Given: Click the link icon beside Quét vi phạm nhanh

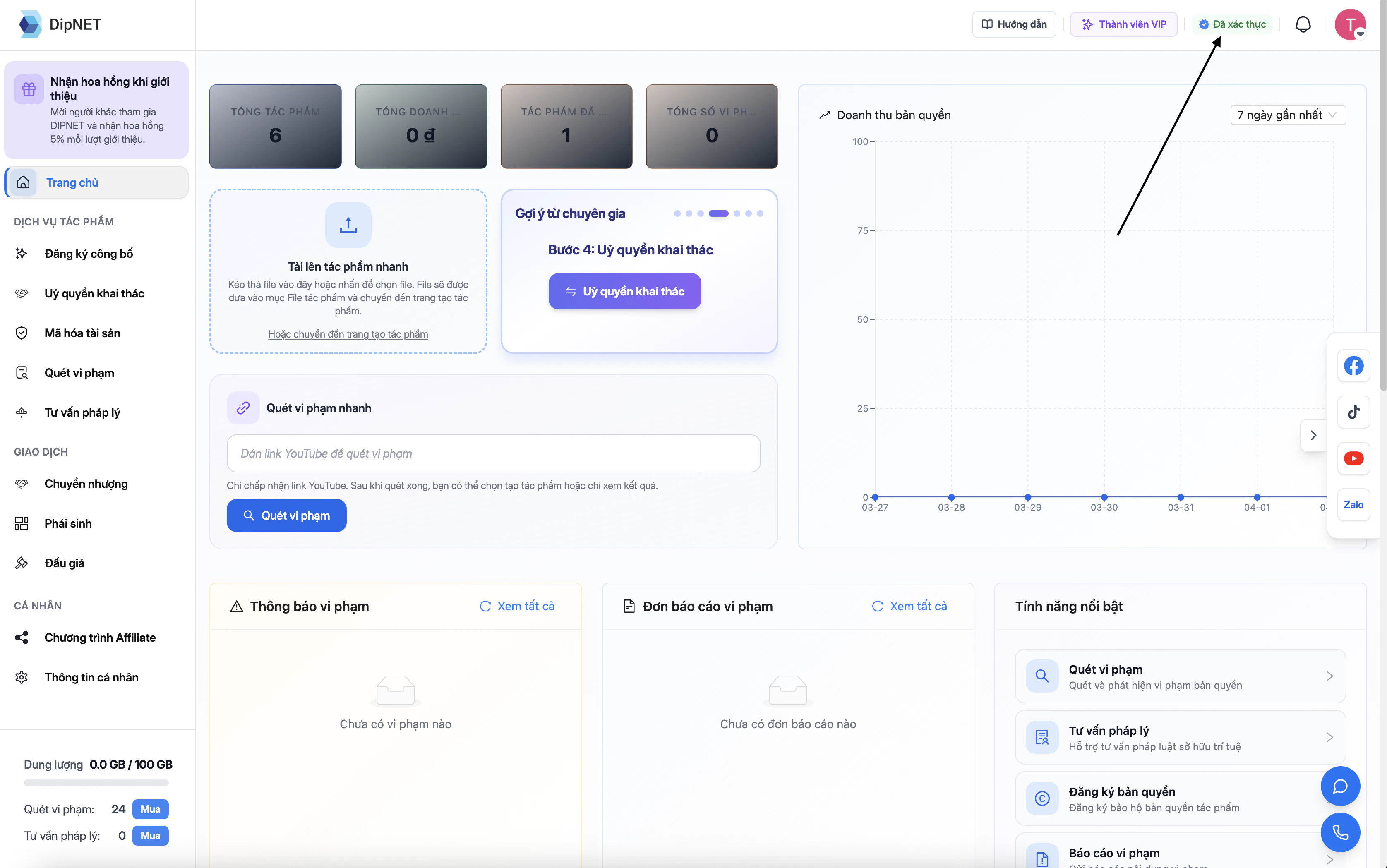Looking at the screenshot, I should [243, 408].
